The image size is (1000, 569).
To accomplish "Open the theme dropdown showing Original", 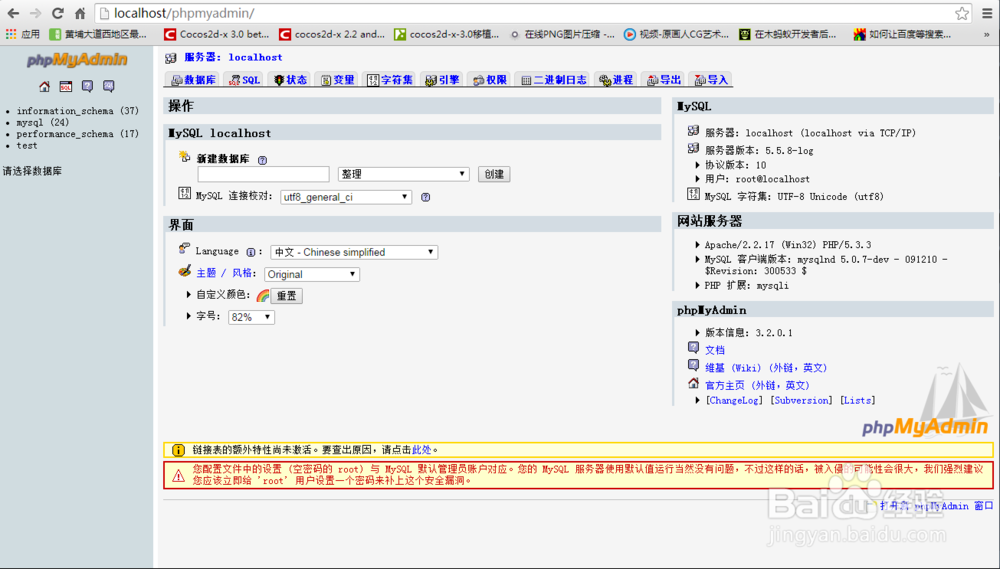I will pos(312,274).
